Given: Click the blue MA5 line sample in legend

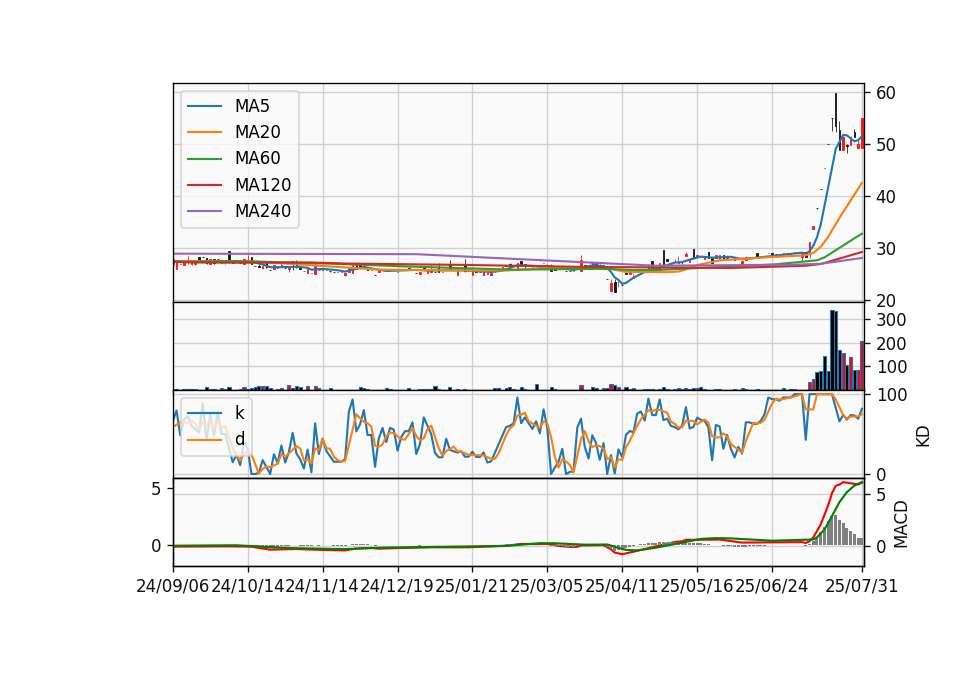Looking at the screenshot, I should [x=204, y=106].
